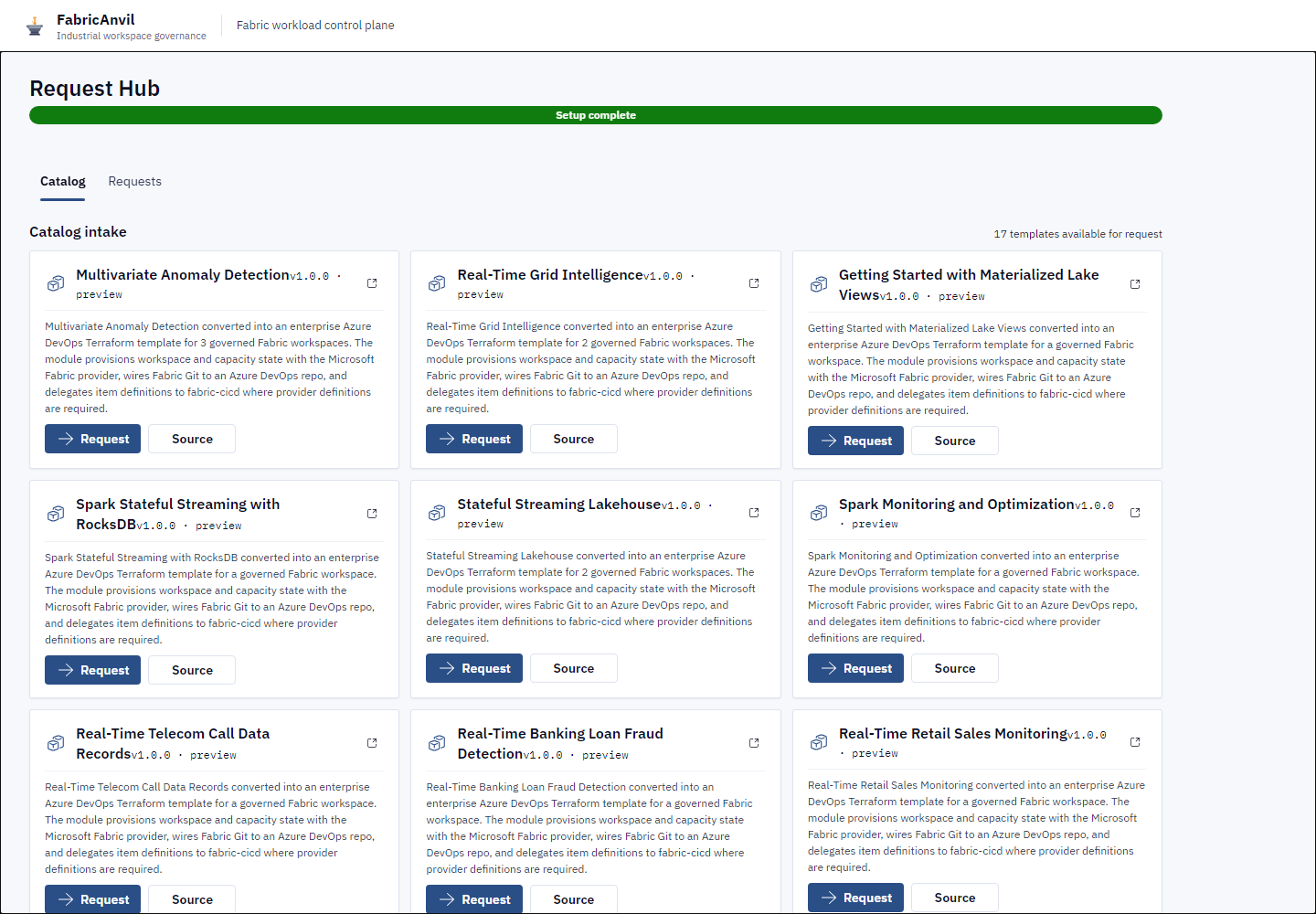
Task: Open external link icon for Stateful Streaming Lakehouse
Action: click(x=754, y=513)
